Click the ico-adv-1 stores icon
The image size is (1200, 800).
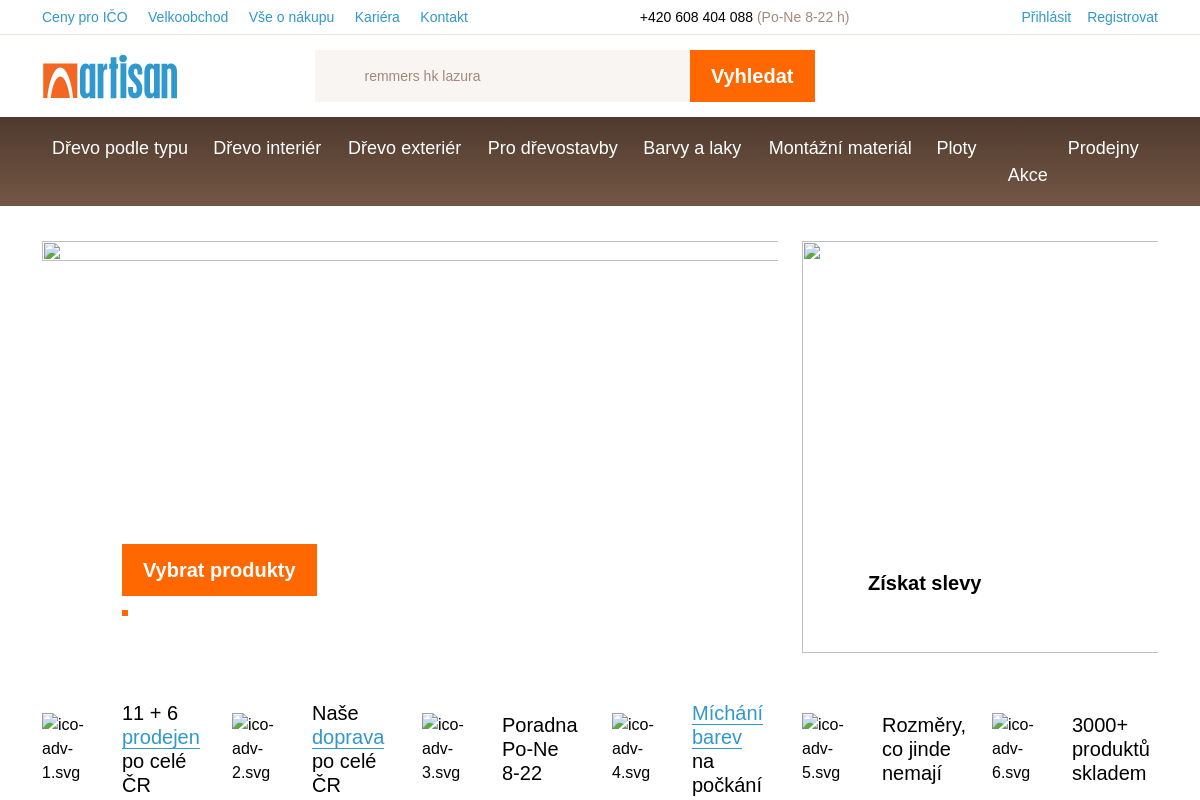pos(62,748)
